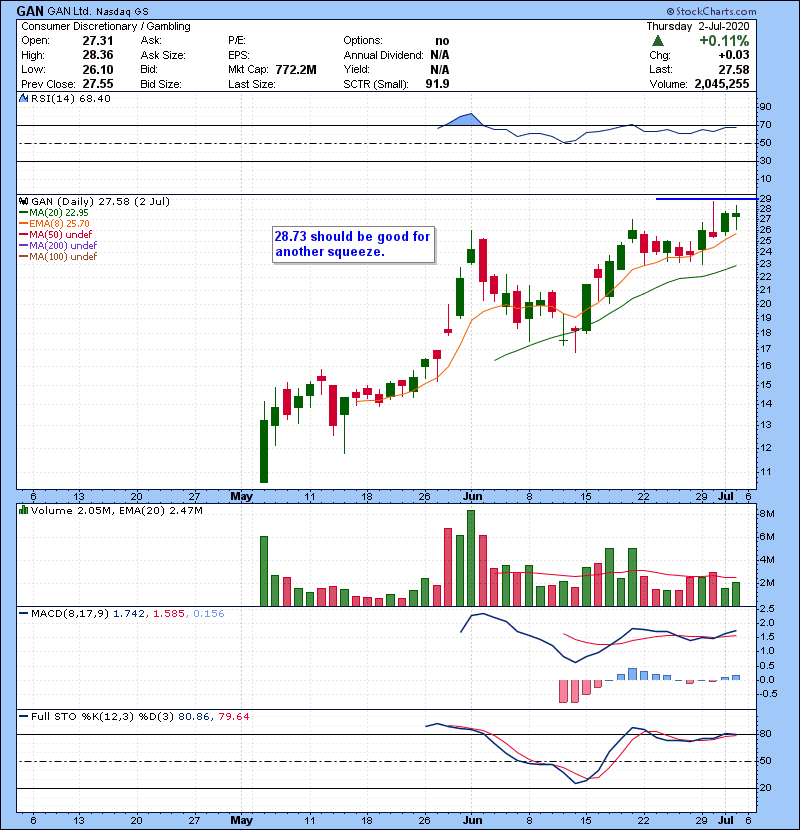Click the Volume value 2,045,255
Image resolution: width=800 pixels, height=830 pixels.
pyautogui.click(x=722, y=84)
